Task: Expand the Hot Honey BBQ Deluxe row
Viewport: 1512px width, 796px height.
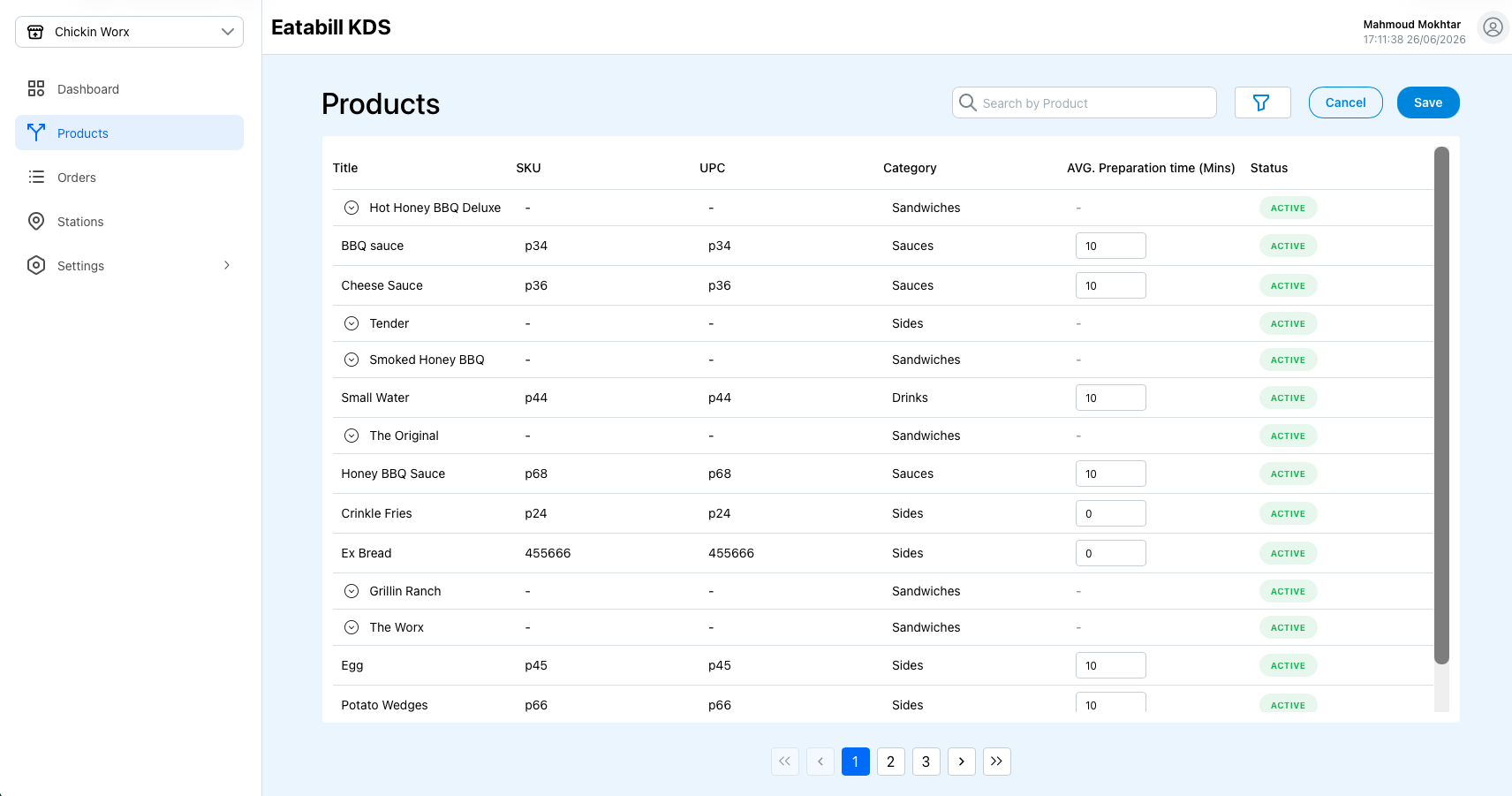Action: 352,208
